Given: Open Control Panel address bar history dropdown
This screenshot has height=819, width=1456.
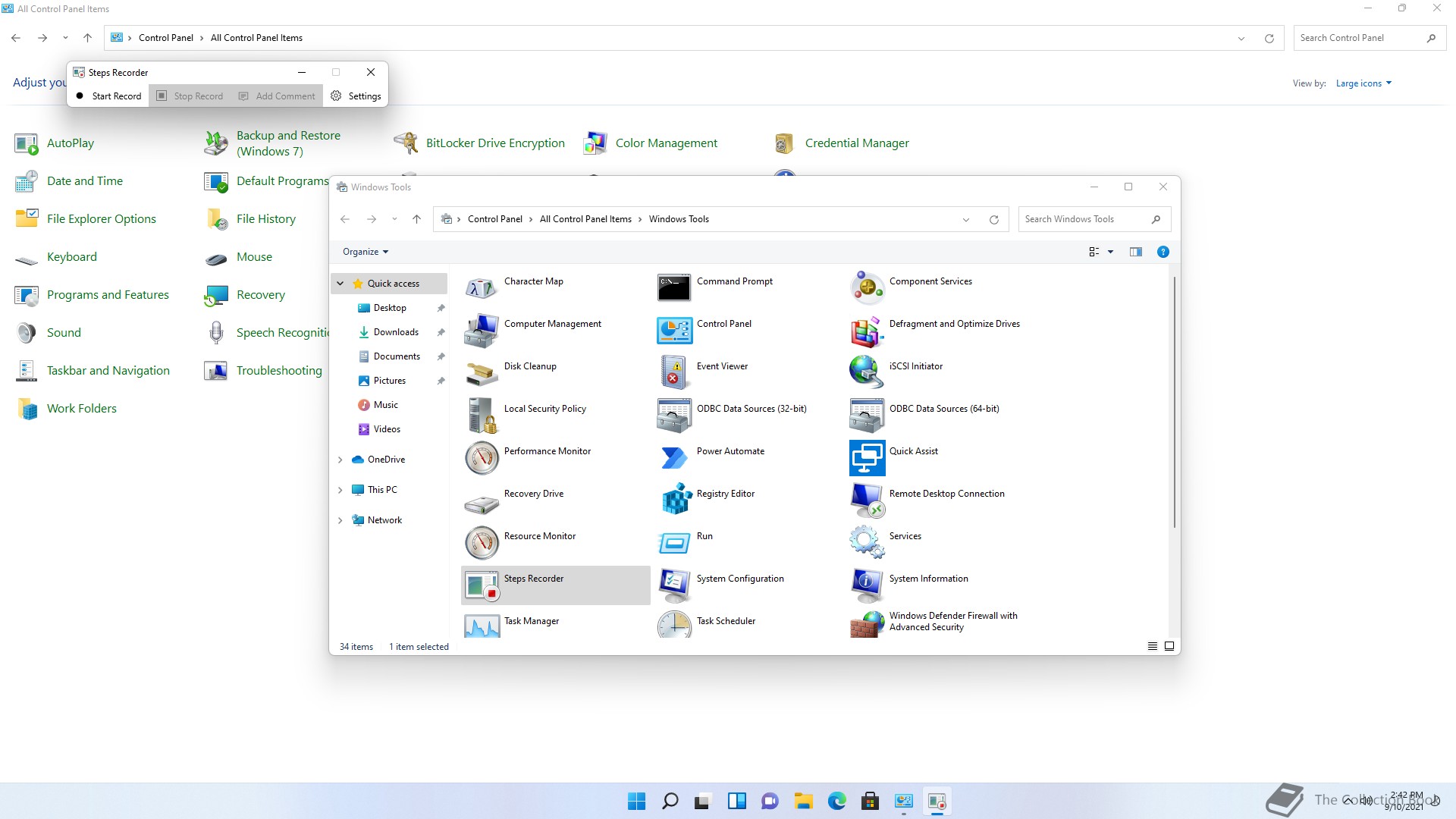Looking at the screenshot, I should (x=1241, y=39).
